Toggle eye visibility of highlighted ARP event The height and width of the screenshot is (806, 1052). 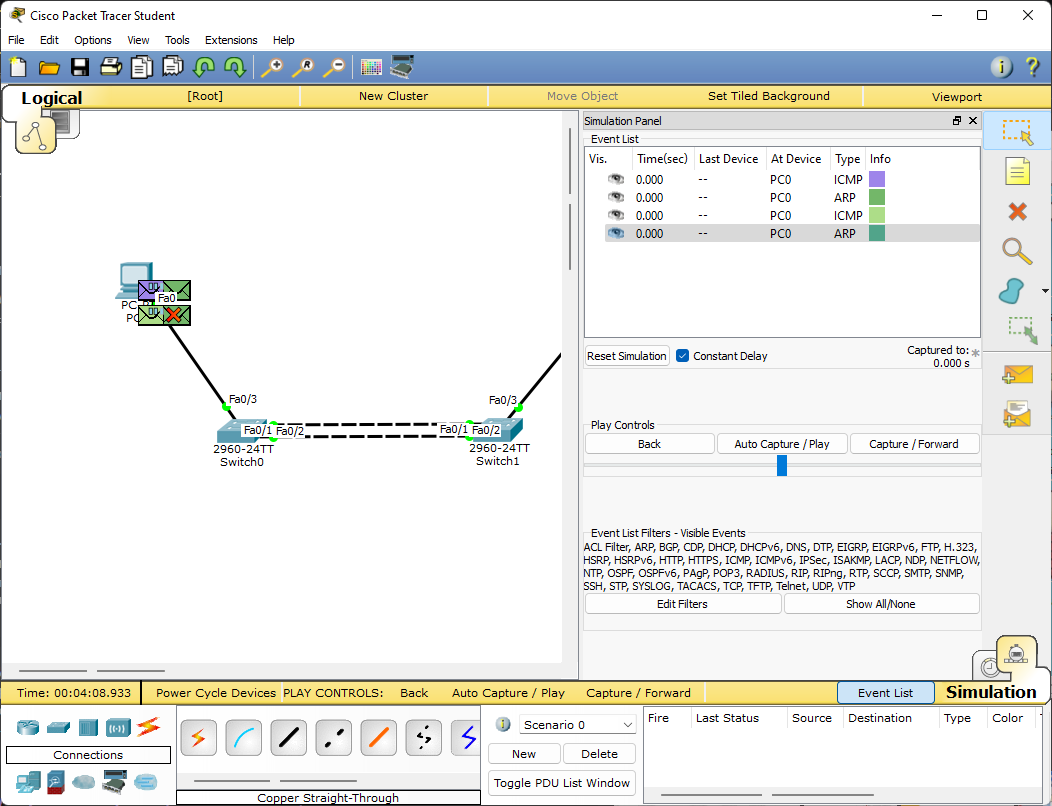coord(615,234)
